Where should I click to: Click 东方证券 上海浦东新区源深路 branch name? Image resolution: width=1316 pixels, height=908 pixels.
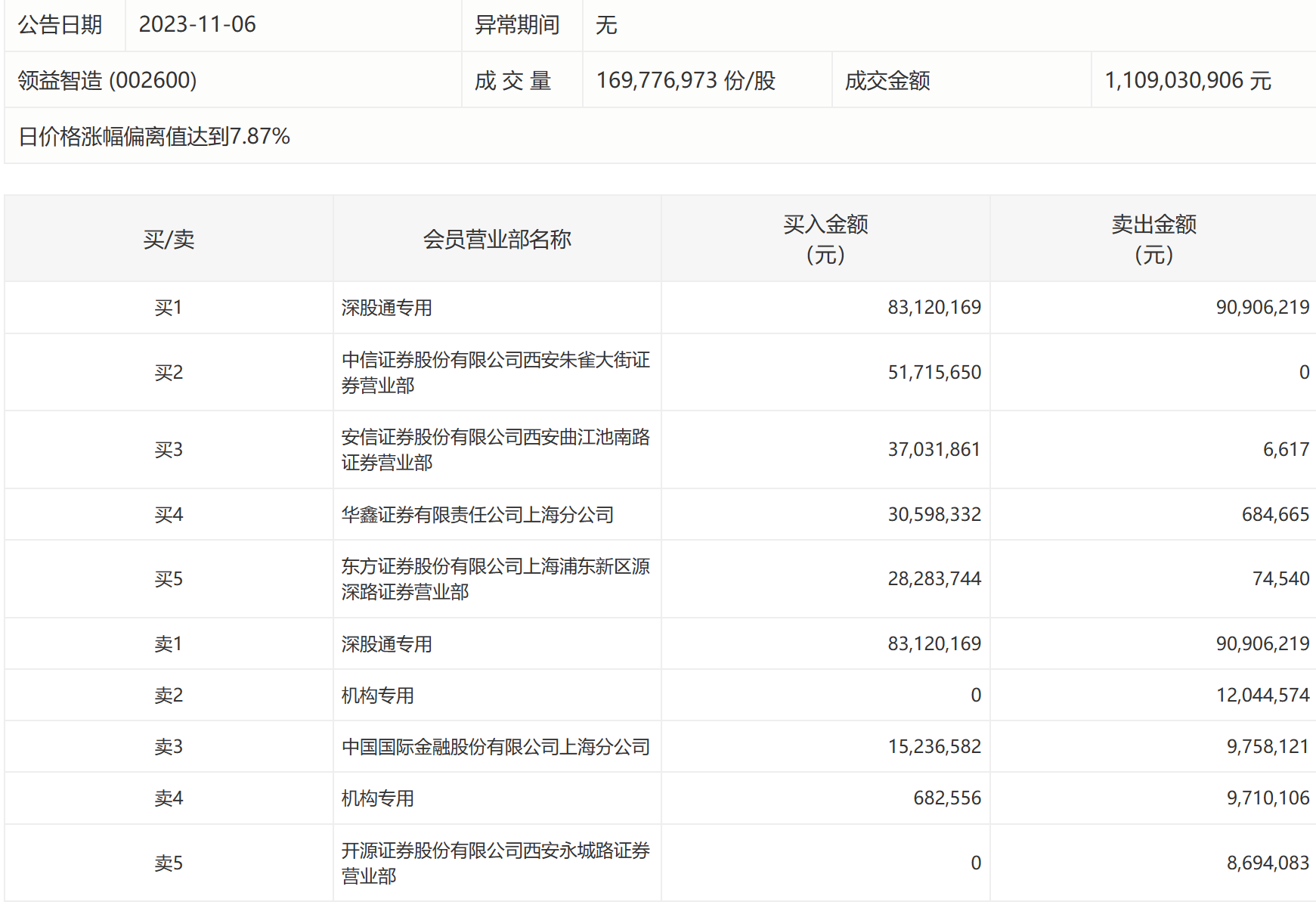click(495, 578)
